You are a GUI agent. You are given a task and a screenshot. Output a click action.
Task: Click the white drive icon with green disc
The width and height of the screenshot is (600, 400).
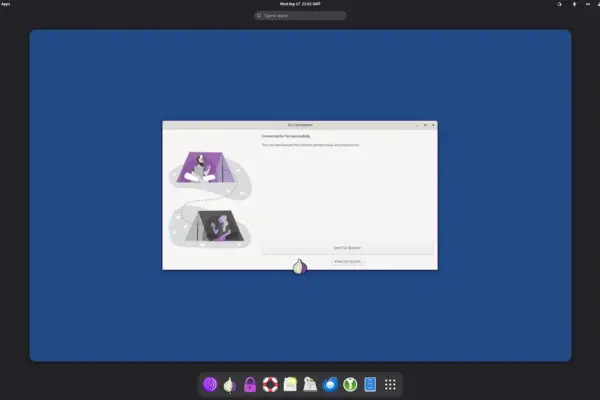point(290,384)
